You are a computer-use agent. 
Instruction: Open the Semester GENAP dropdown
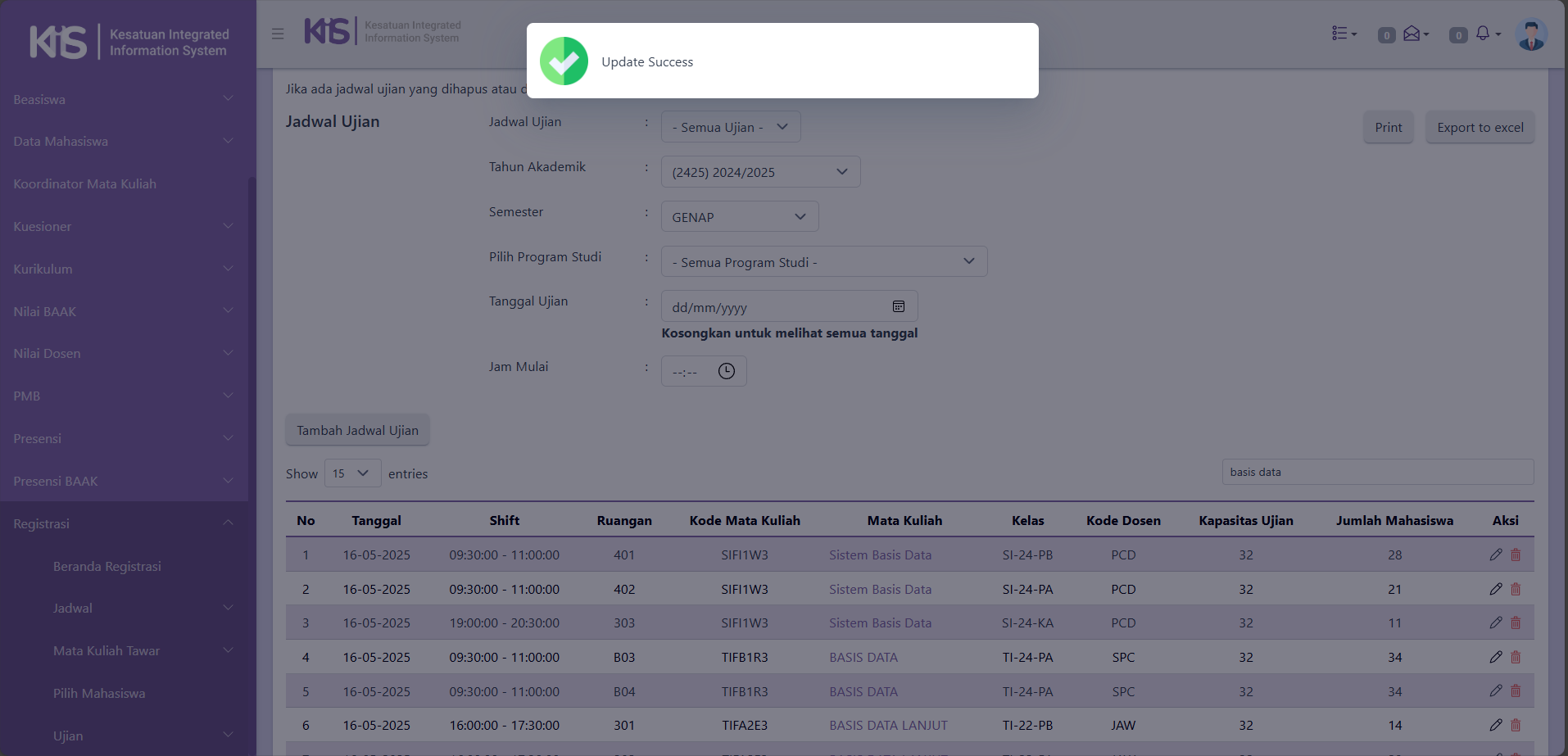(739, 217)
